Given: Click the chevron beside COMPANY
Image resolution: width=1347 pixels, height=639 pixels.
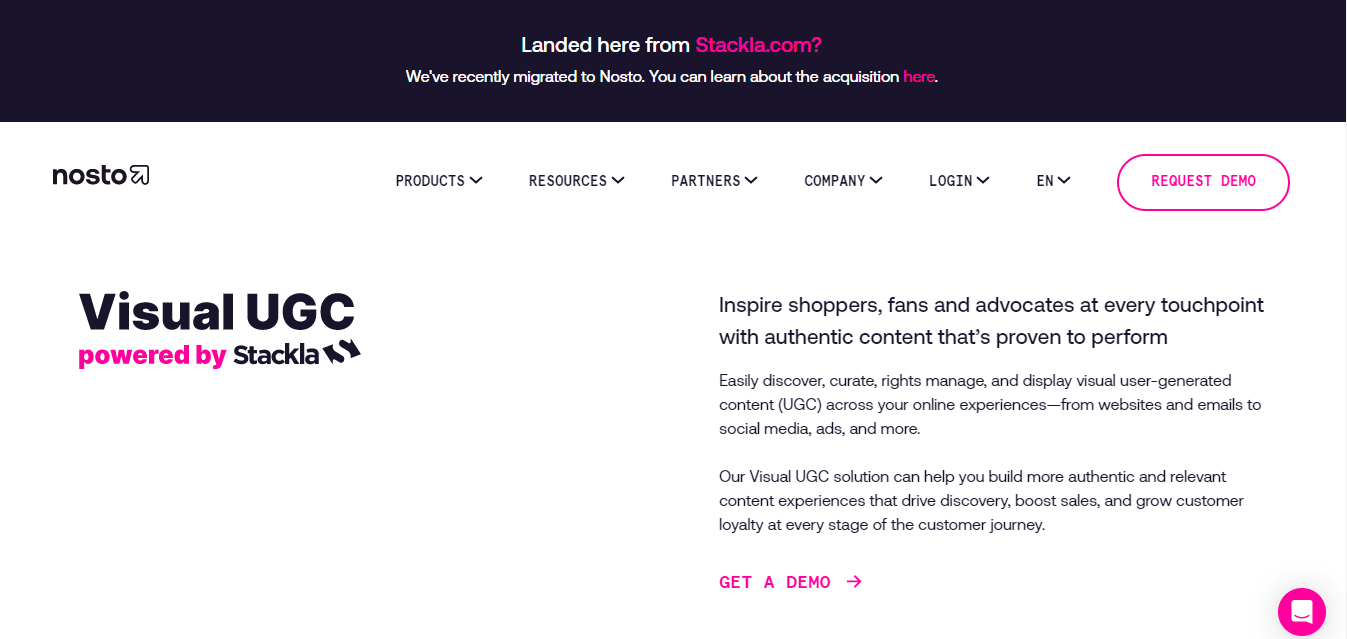Looking at the screenshot, I should (x=876, y=181).
